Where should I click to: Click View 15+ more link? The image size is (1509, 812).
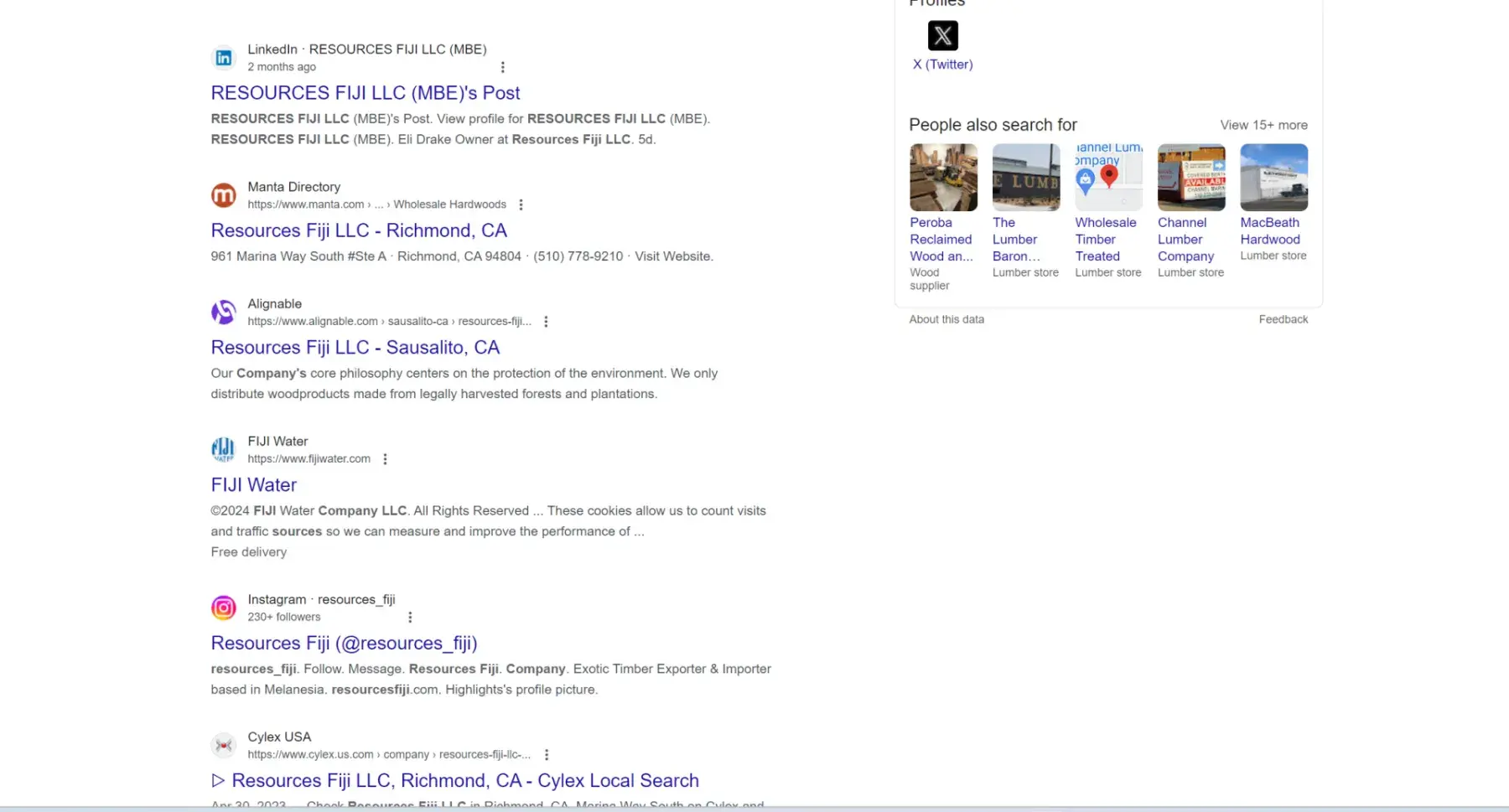point(1263,125)
